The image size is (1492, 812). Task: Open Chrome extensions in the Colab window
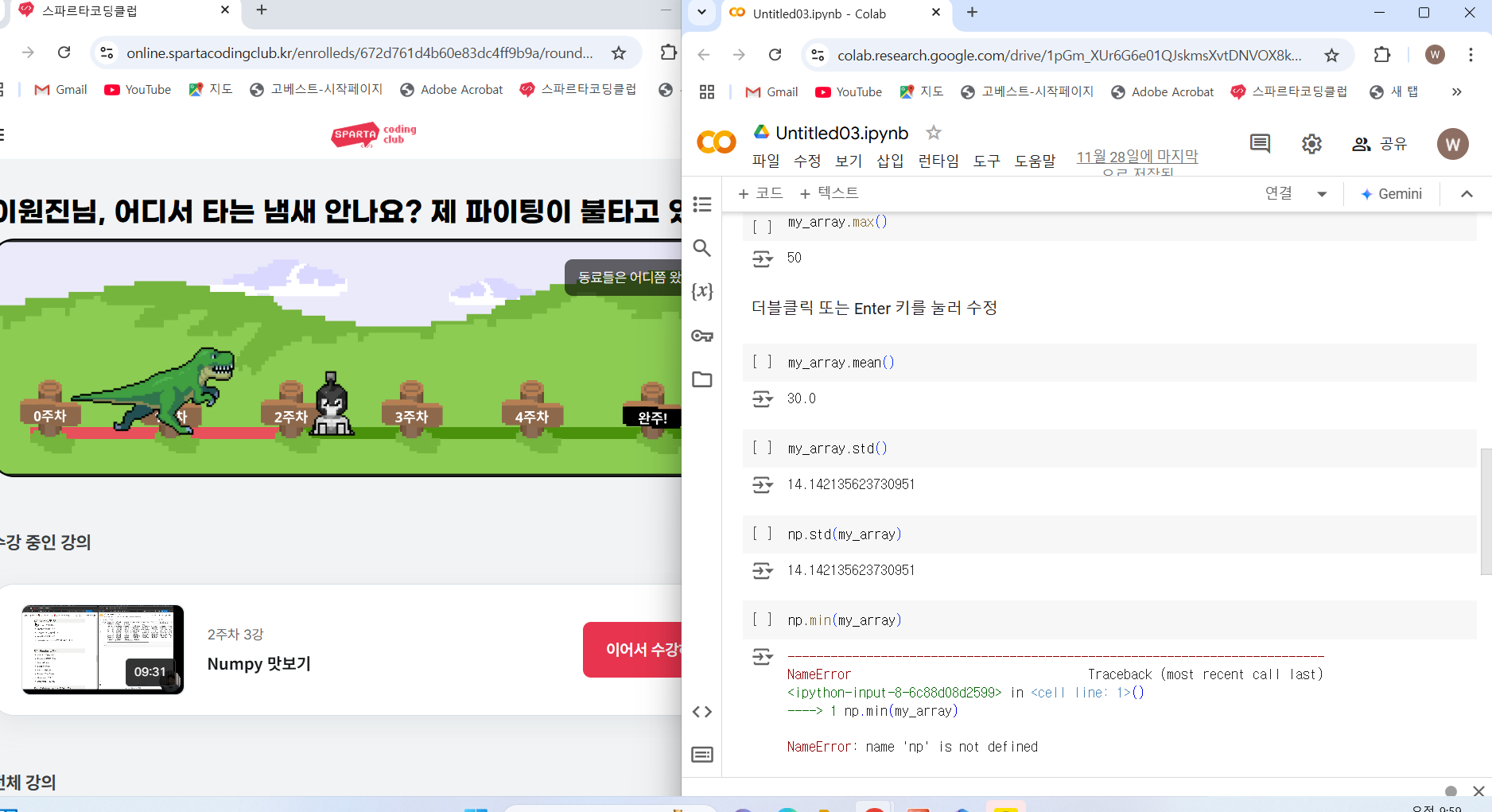tap(1382, 55)
